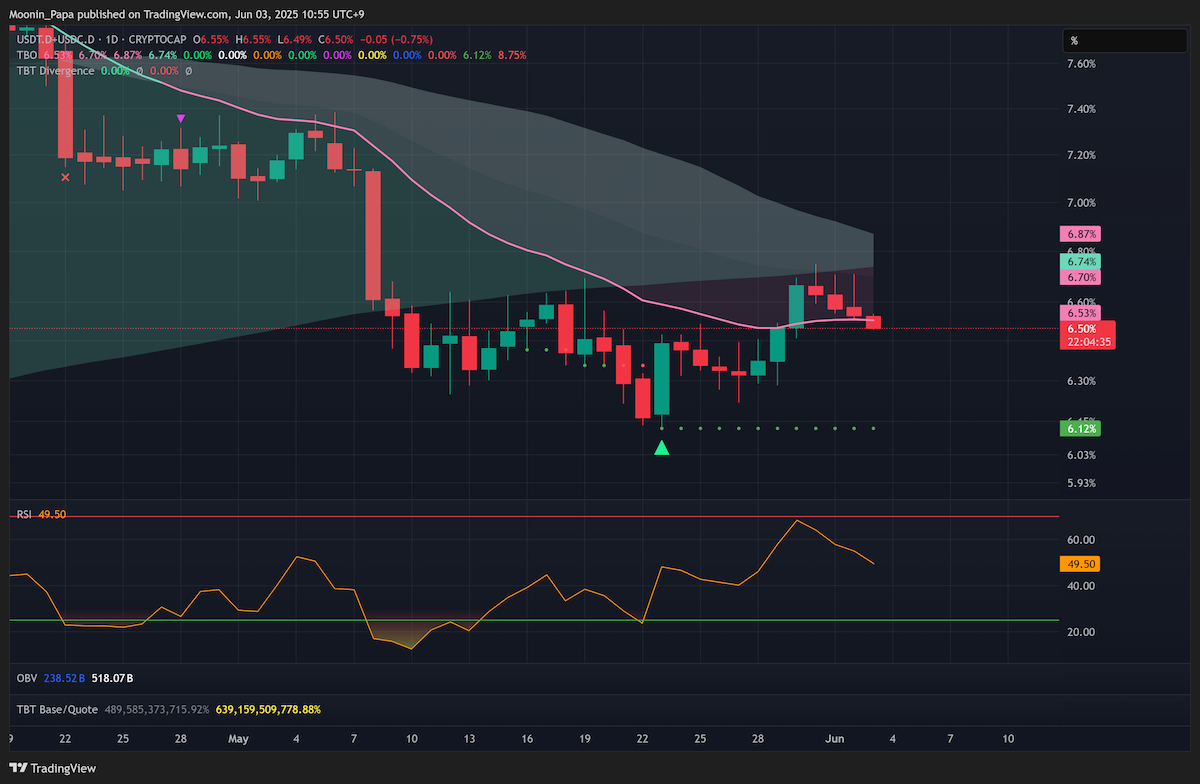Click the green 6.12% price scale label
This screenshot has height=784, width=1200.
click(x=1081, y=428)
